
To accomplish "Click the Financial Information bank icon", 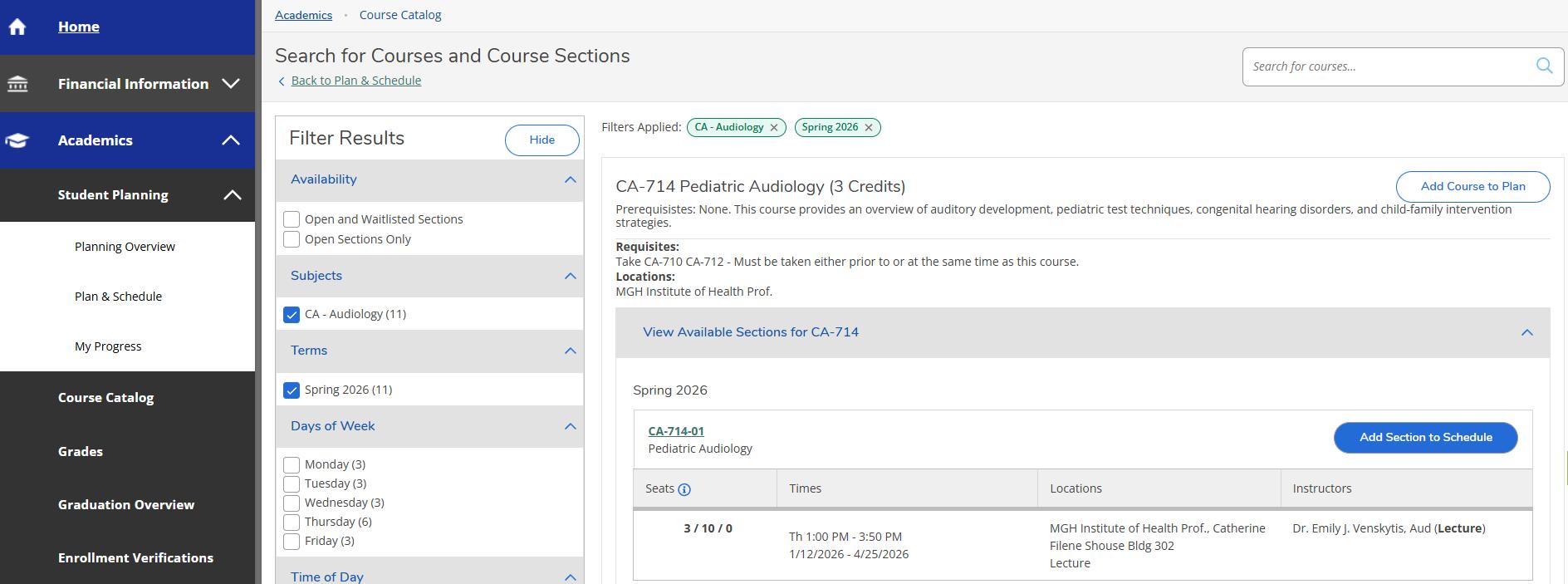I will pyautogui.click(x=17, y=84).
